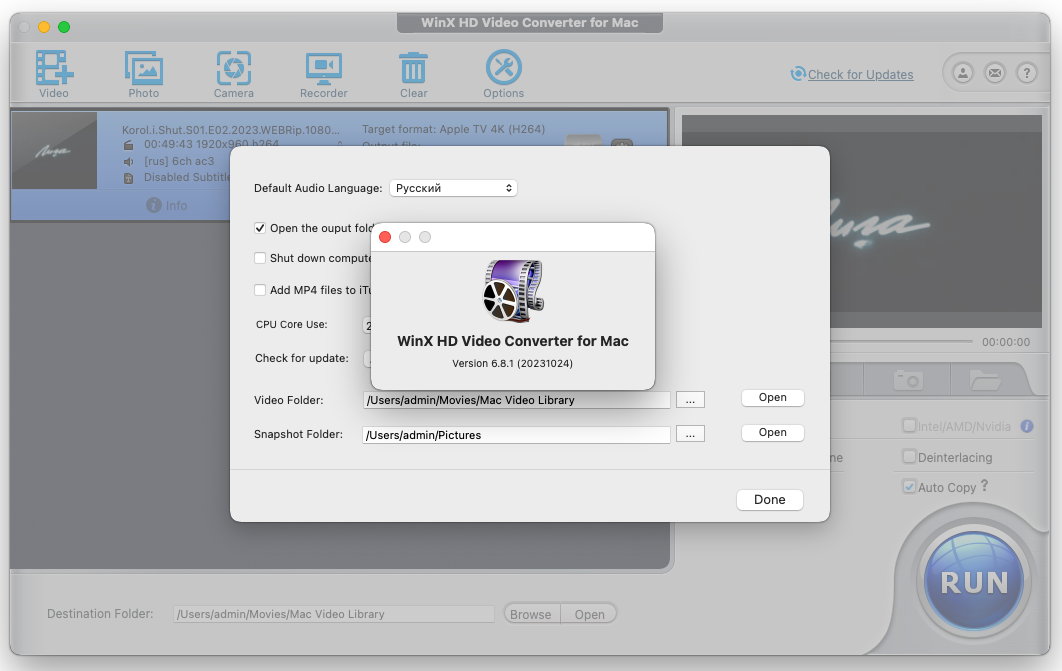This screenshot has height=671, width=1062.
Task: Launch the Camera capture tool
Action: coord(234,74)
